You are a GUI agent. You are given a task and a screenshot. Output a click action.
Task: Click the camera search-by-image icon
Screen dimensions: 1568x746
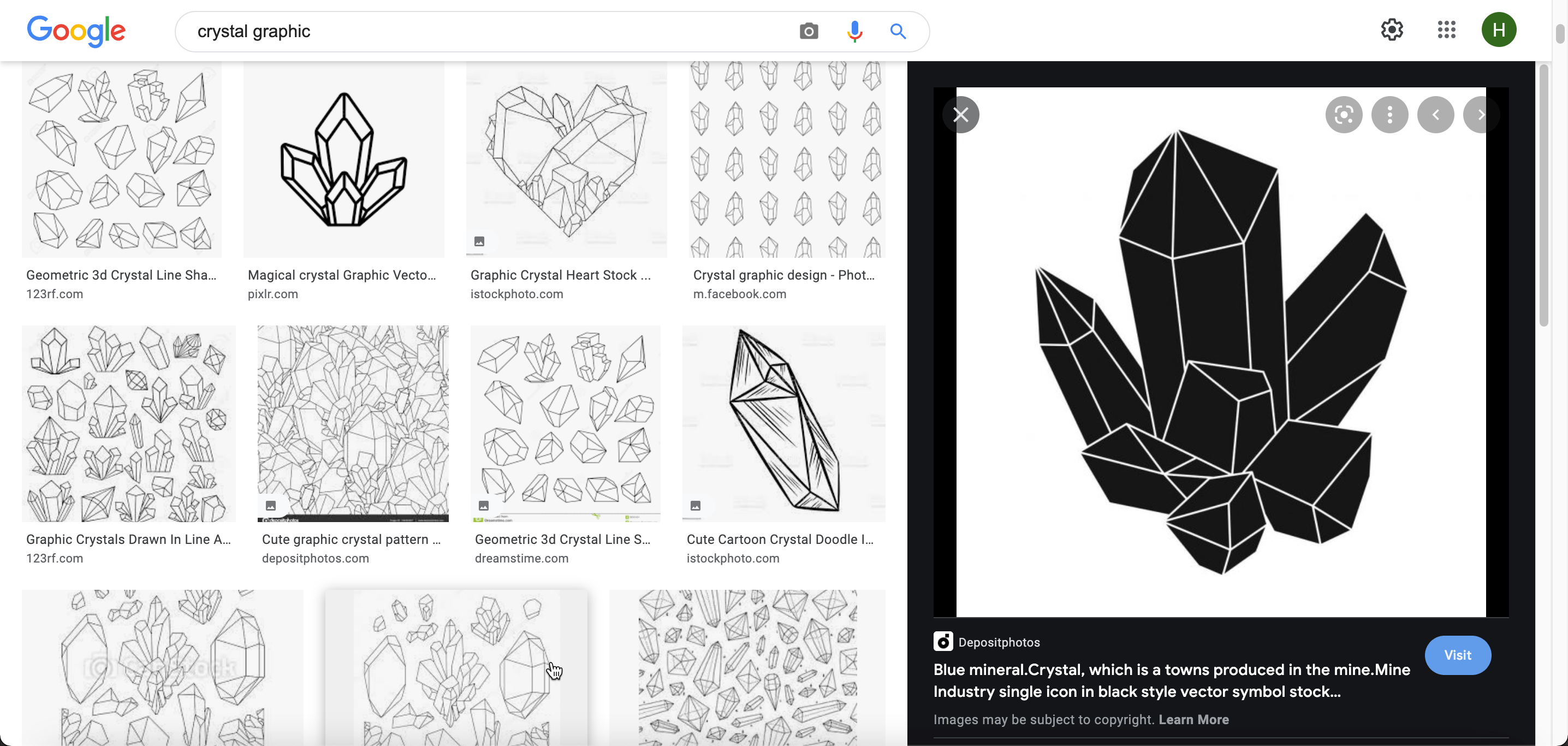[809, 31]
